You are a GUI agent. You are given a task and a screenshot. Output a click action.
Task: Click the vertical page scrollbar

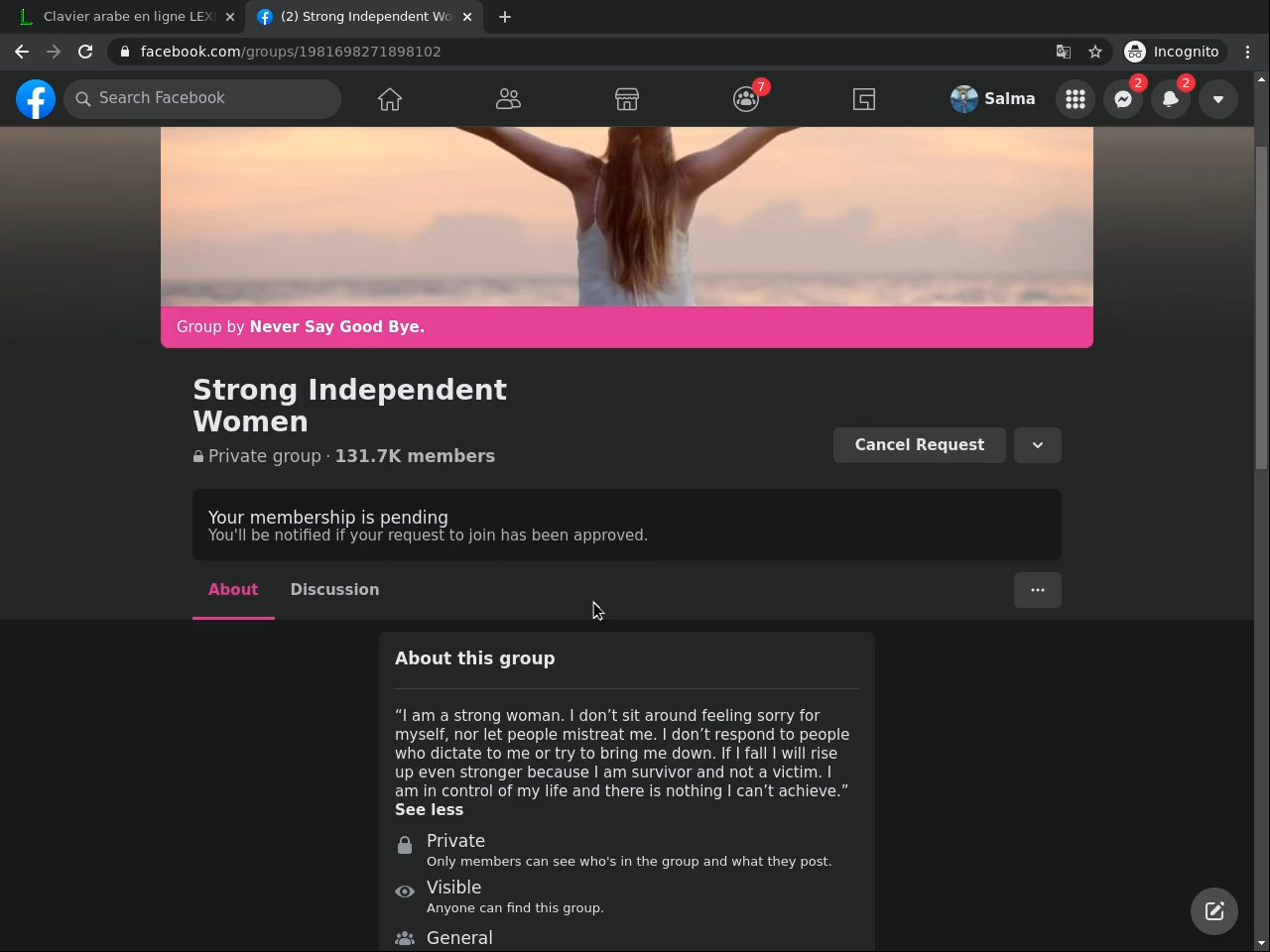pyautogui.click(x=1262, y=307)
